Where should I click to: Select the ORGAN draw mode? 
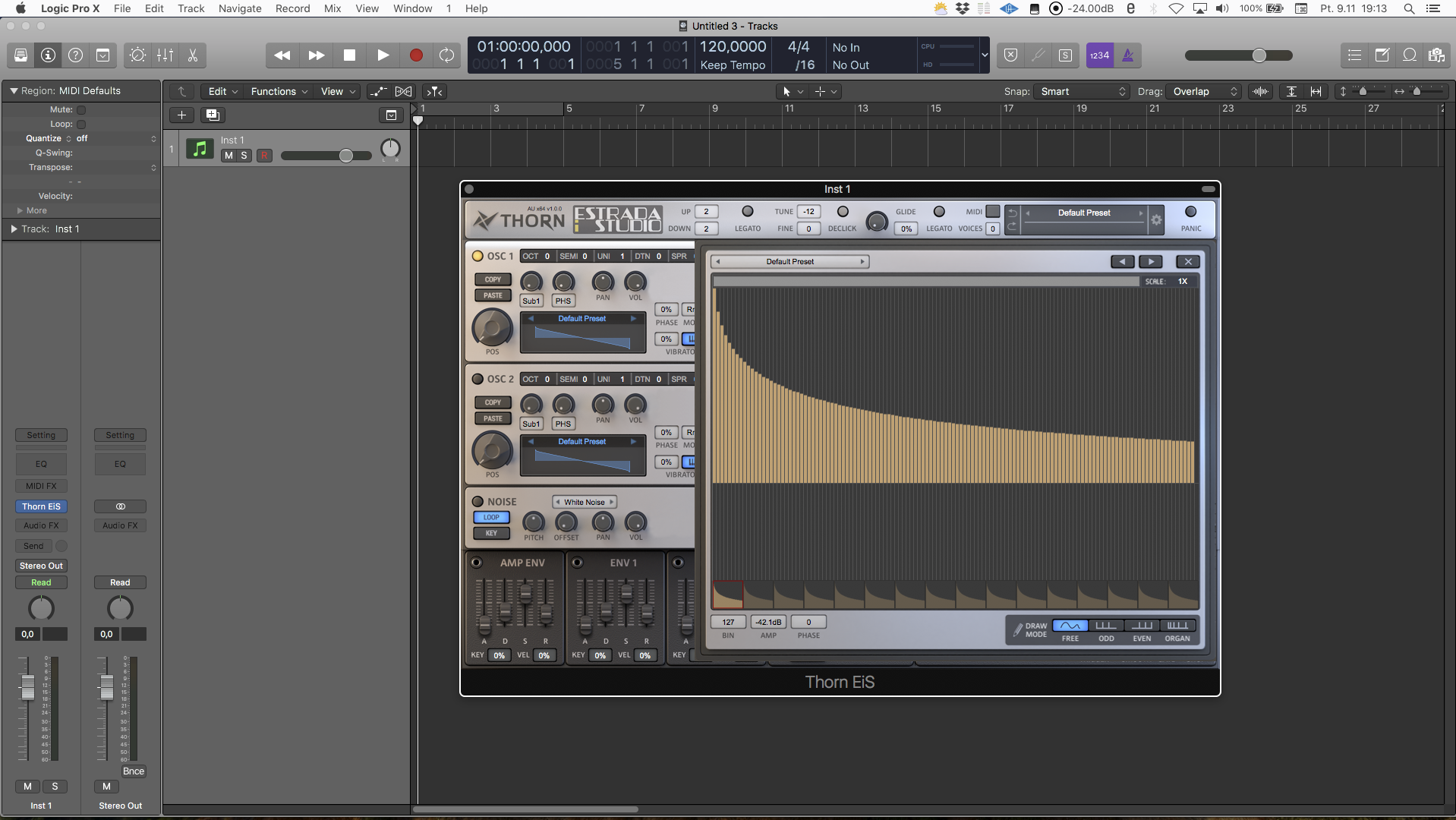coord(1177,626)
